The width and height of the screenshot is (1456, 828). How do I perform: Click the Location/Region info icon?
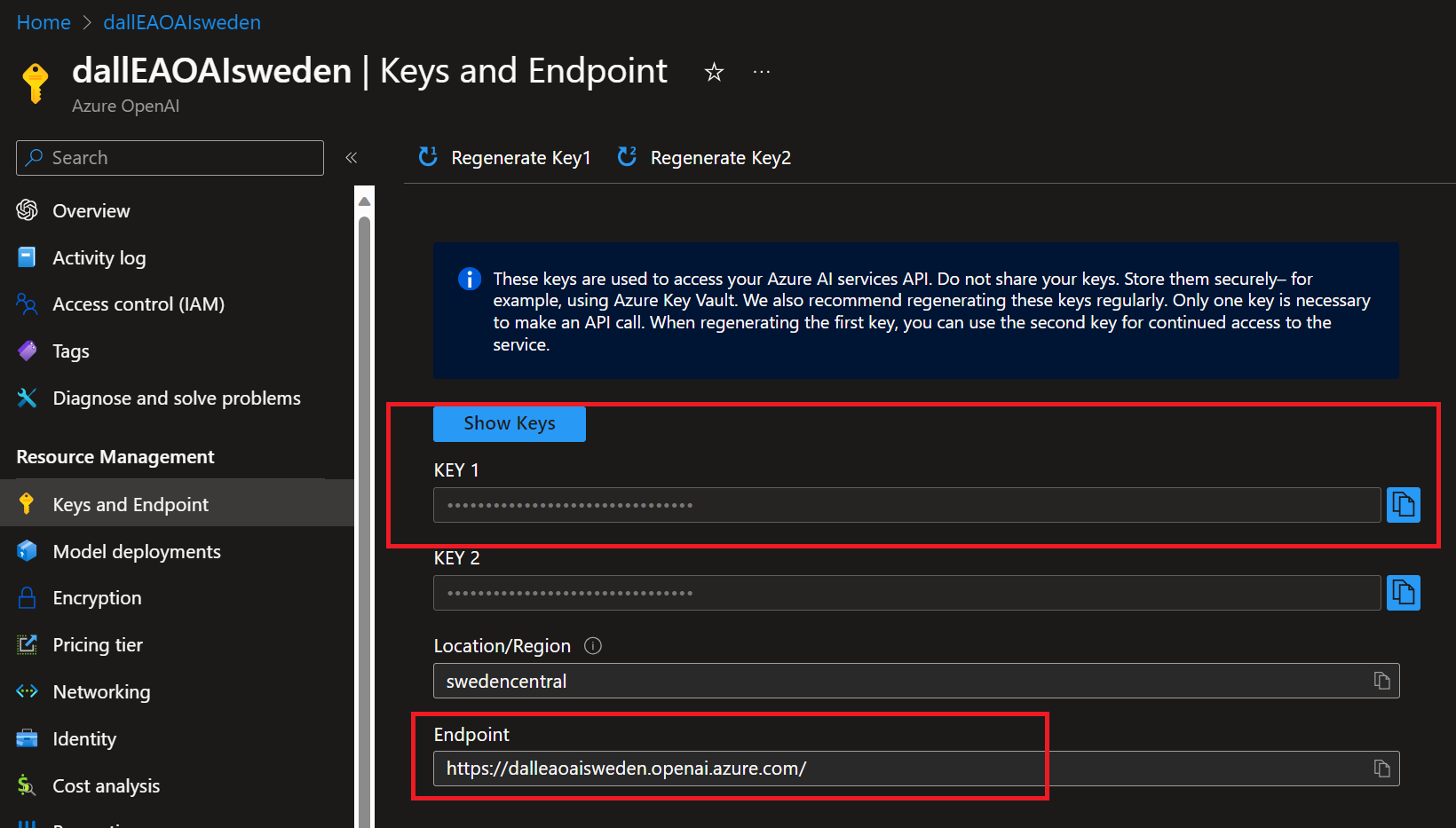(x=593, y=646)
